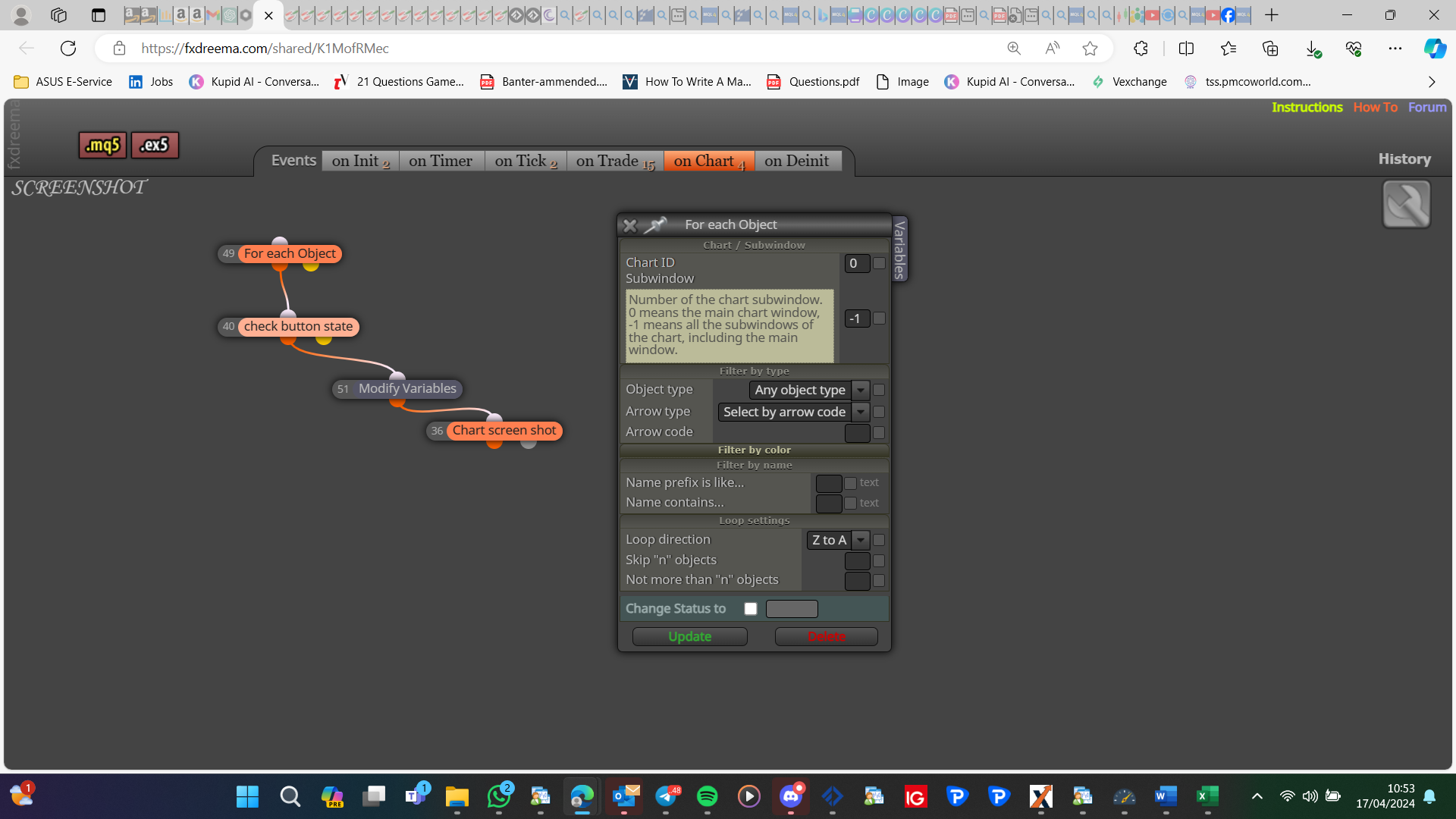Select the Chart screen shot block
Viewport: 1456px width, 819px height.
click(x=504, y=430)
